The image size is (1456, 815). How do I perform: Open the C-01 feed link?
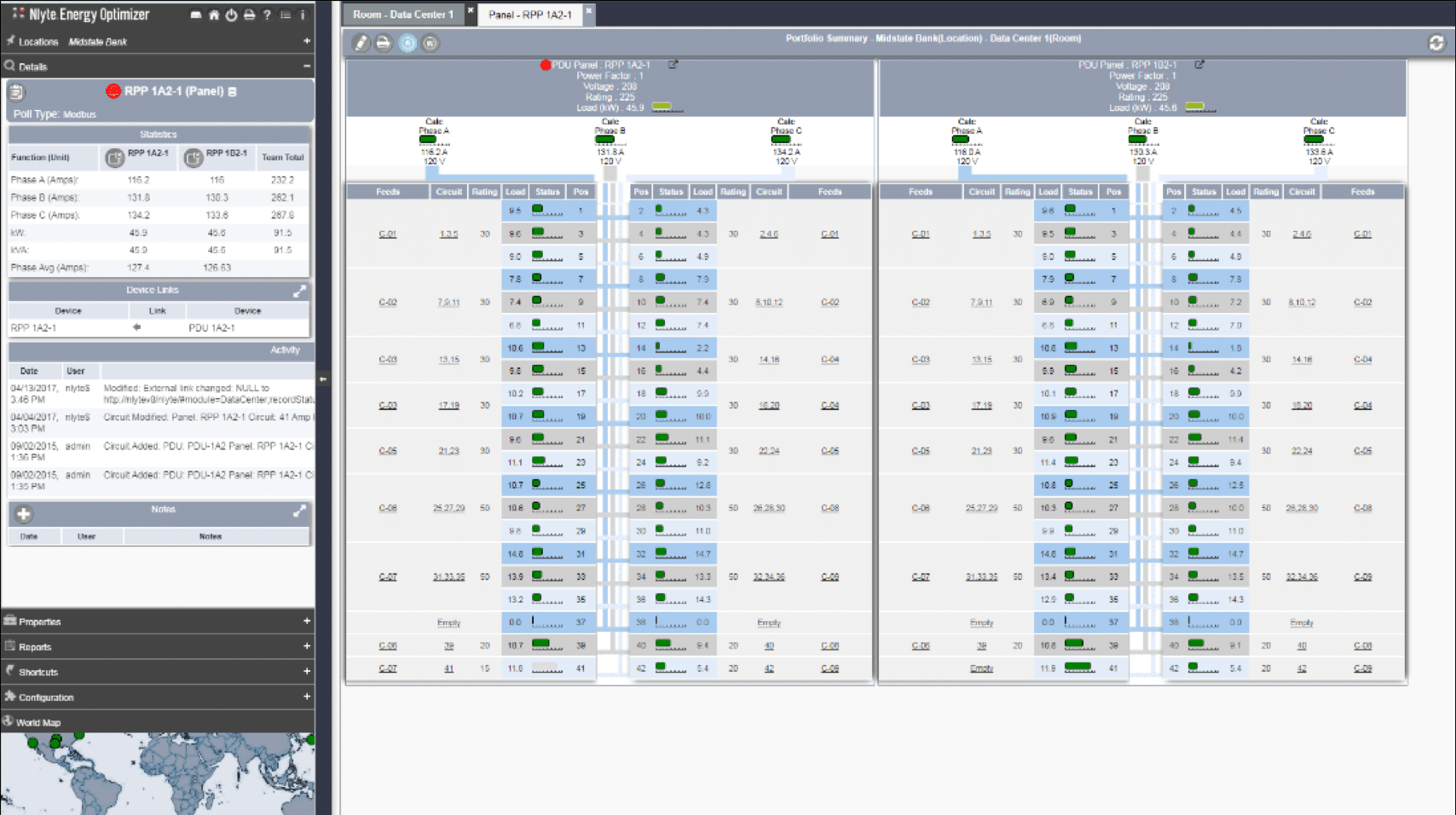pos(388,233)
